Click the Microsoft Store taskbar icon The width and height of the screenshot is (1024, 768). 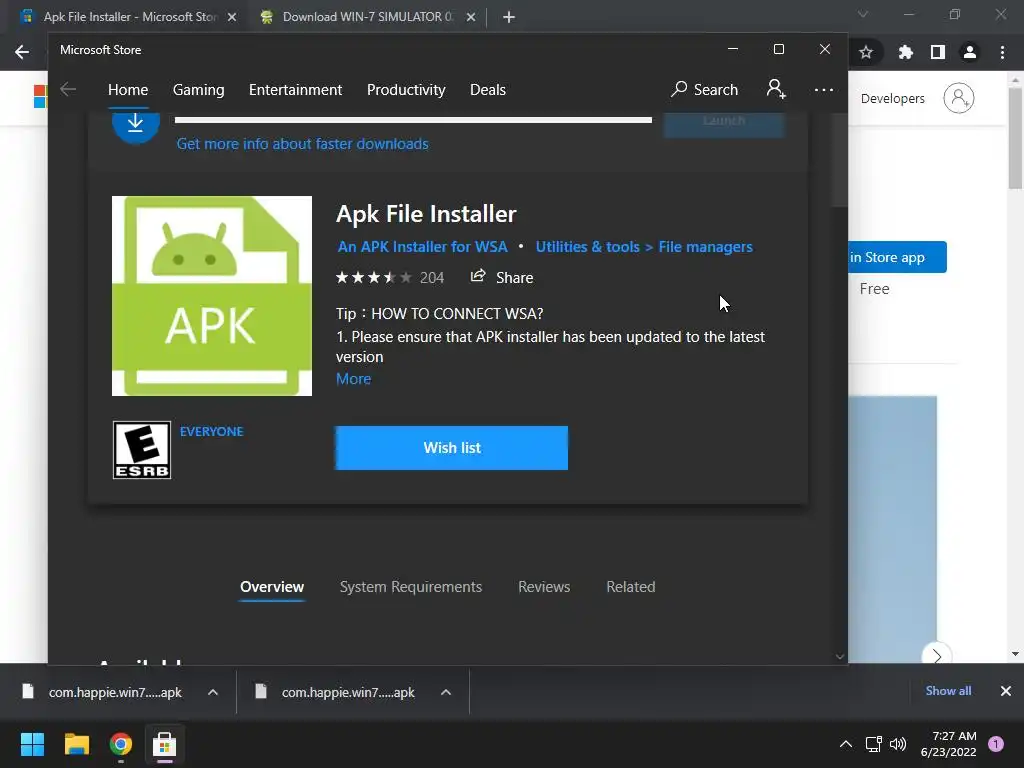165,744
